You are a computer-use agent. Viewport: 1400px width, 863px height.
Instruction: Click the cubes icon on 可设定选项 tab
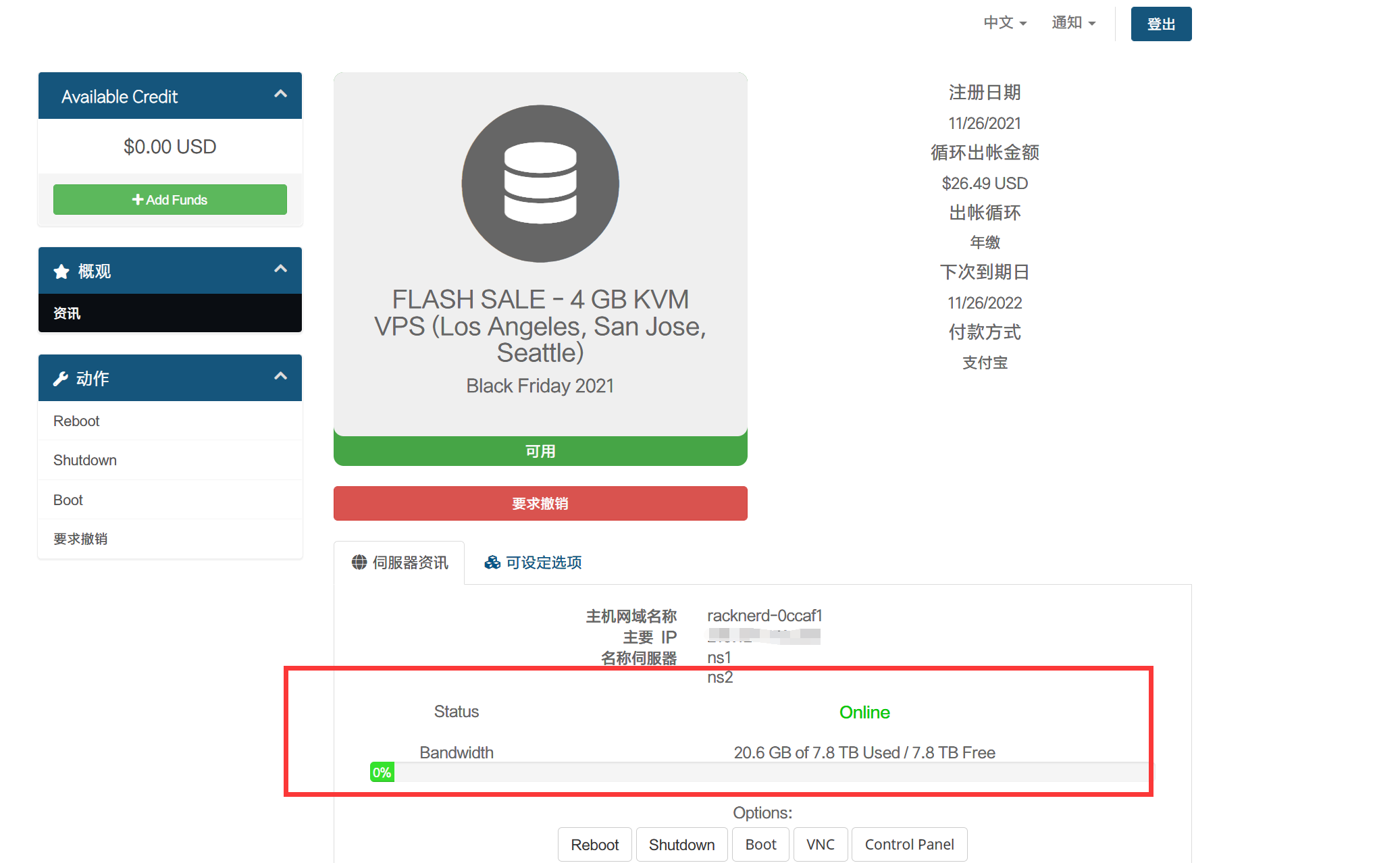click(x=492, y=563)
